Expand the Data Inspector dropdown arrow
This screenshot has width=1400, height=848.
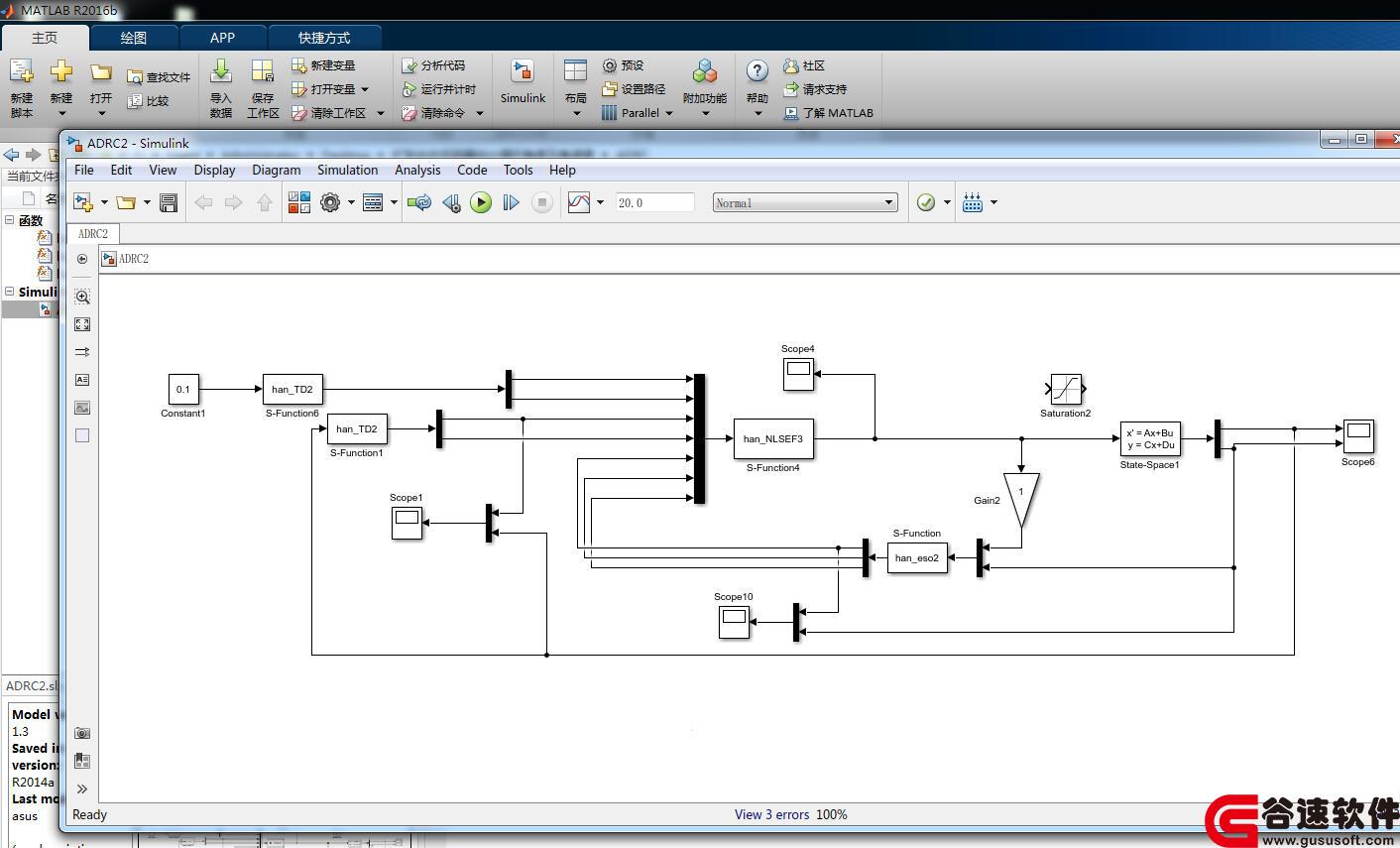(x=600, y=202)
